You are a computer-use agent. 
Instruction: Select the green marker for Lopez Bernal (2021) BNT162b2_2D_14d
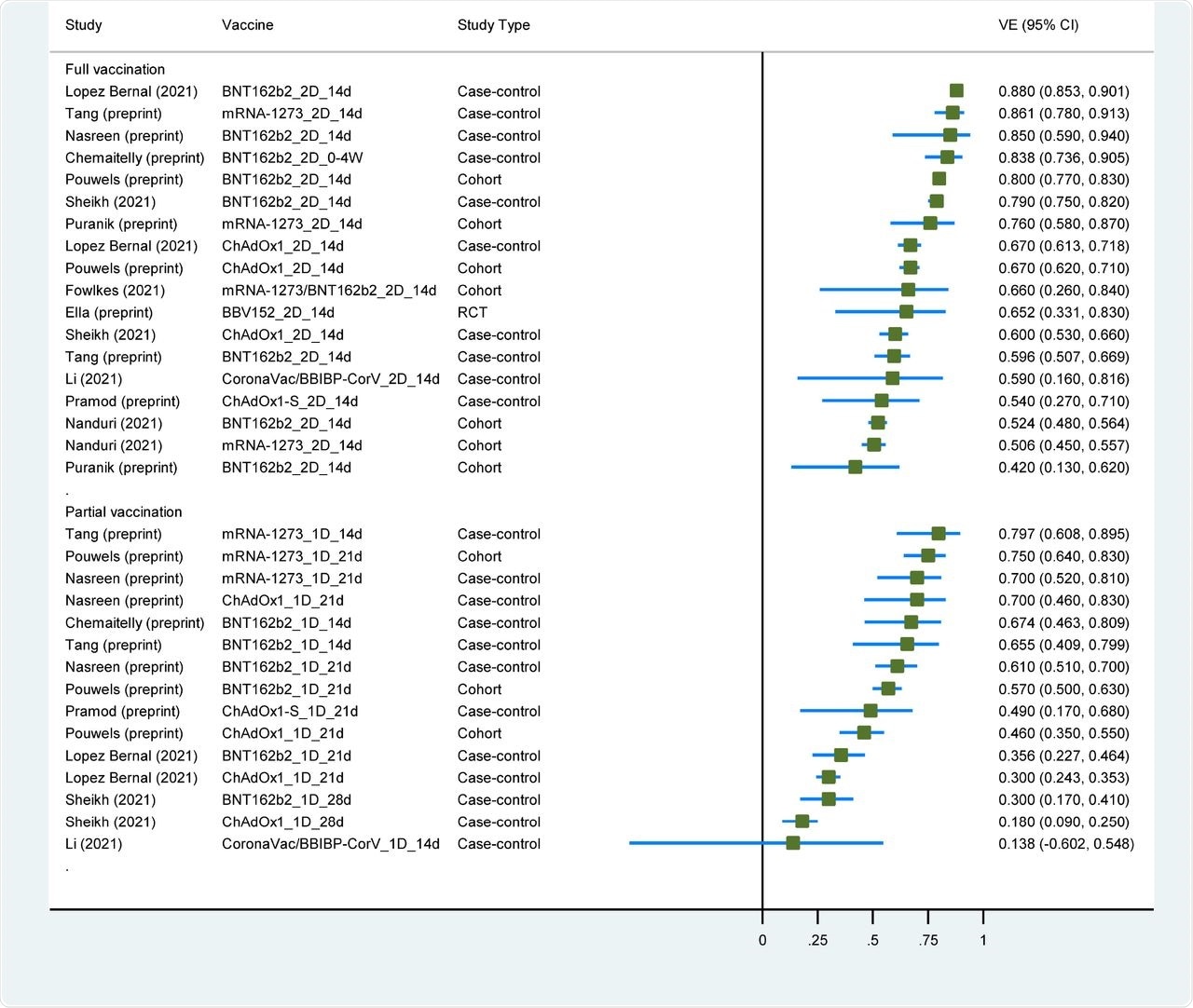[954, 90]
